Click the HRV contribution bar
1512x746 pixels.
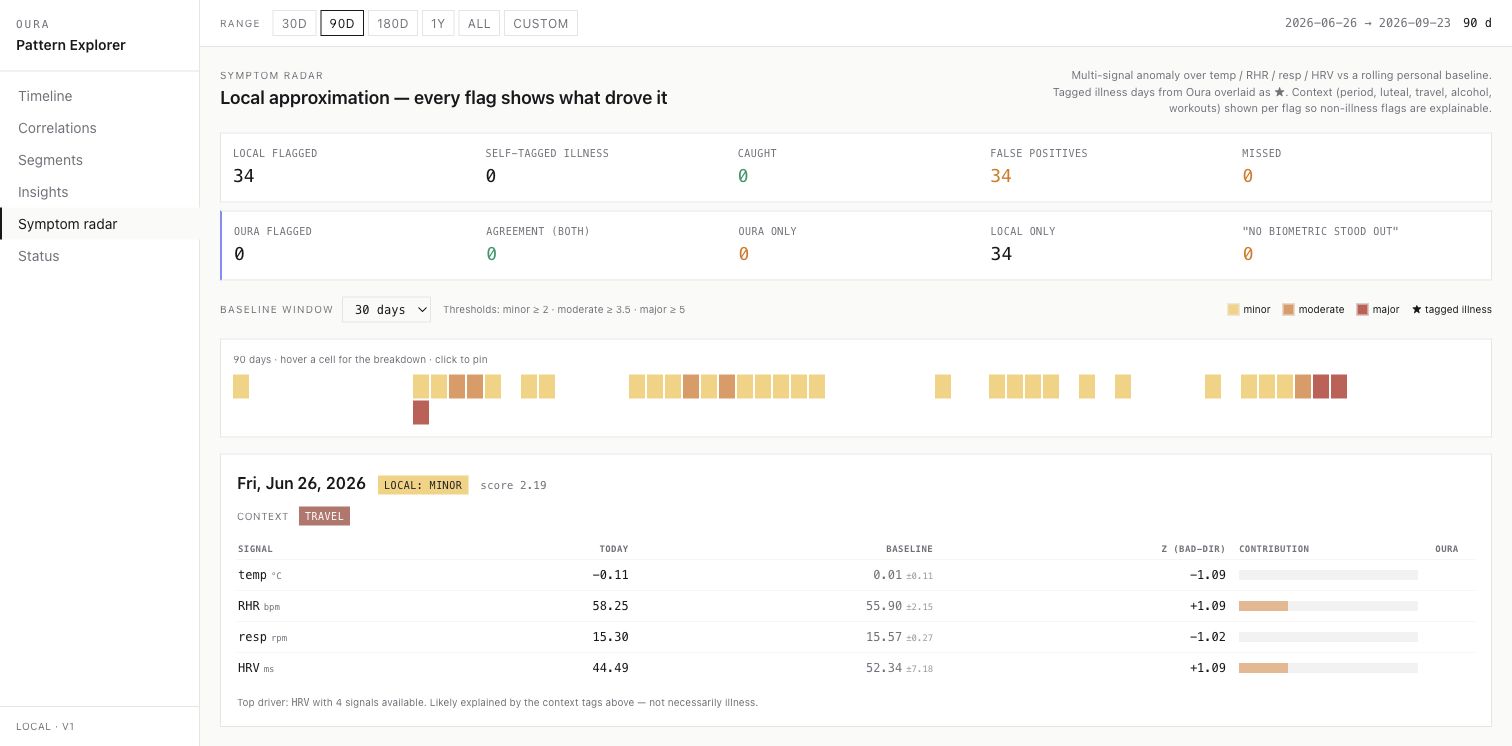(1328, 668)
